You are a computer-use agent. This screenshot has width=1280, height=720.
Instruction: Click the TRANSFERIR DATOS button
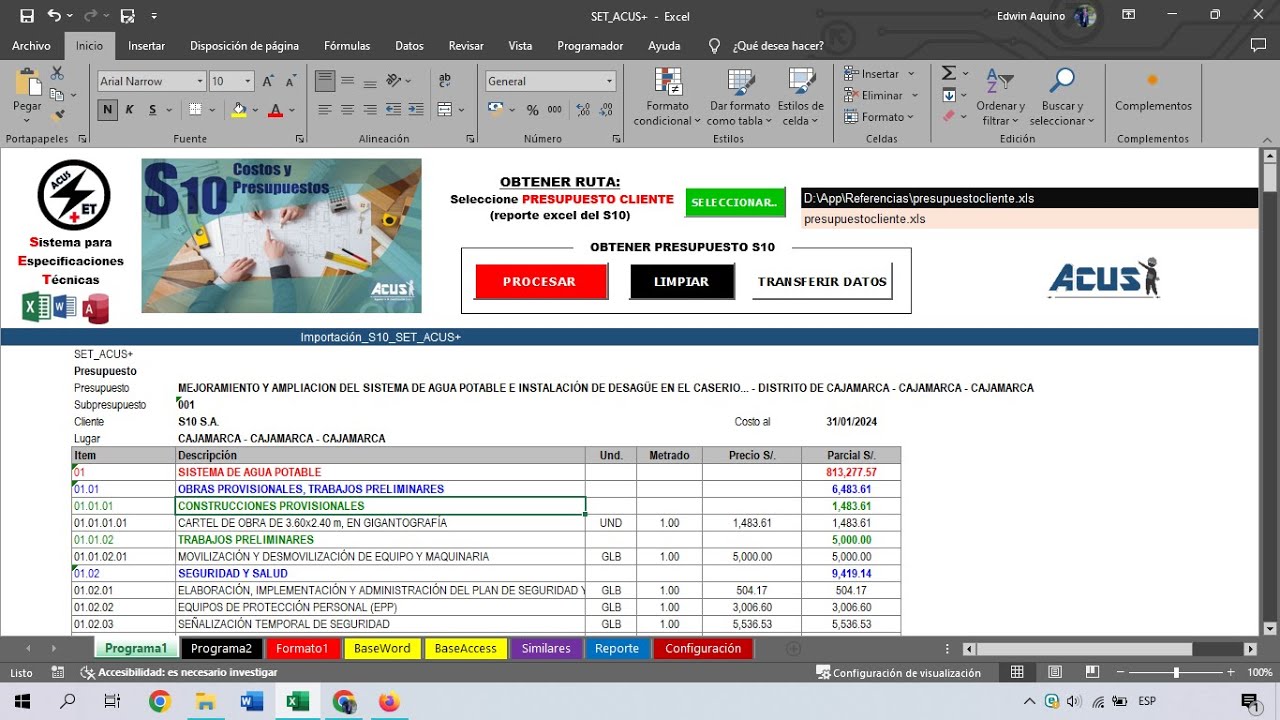coord(822,282)
